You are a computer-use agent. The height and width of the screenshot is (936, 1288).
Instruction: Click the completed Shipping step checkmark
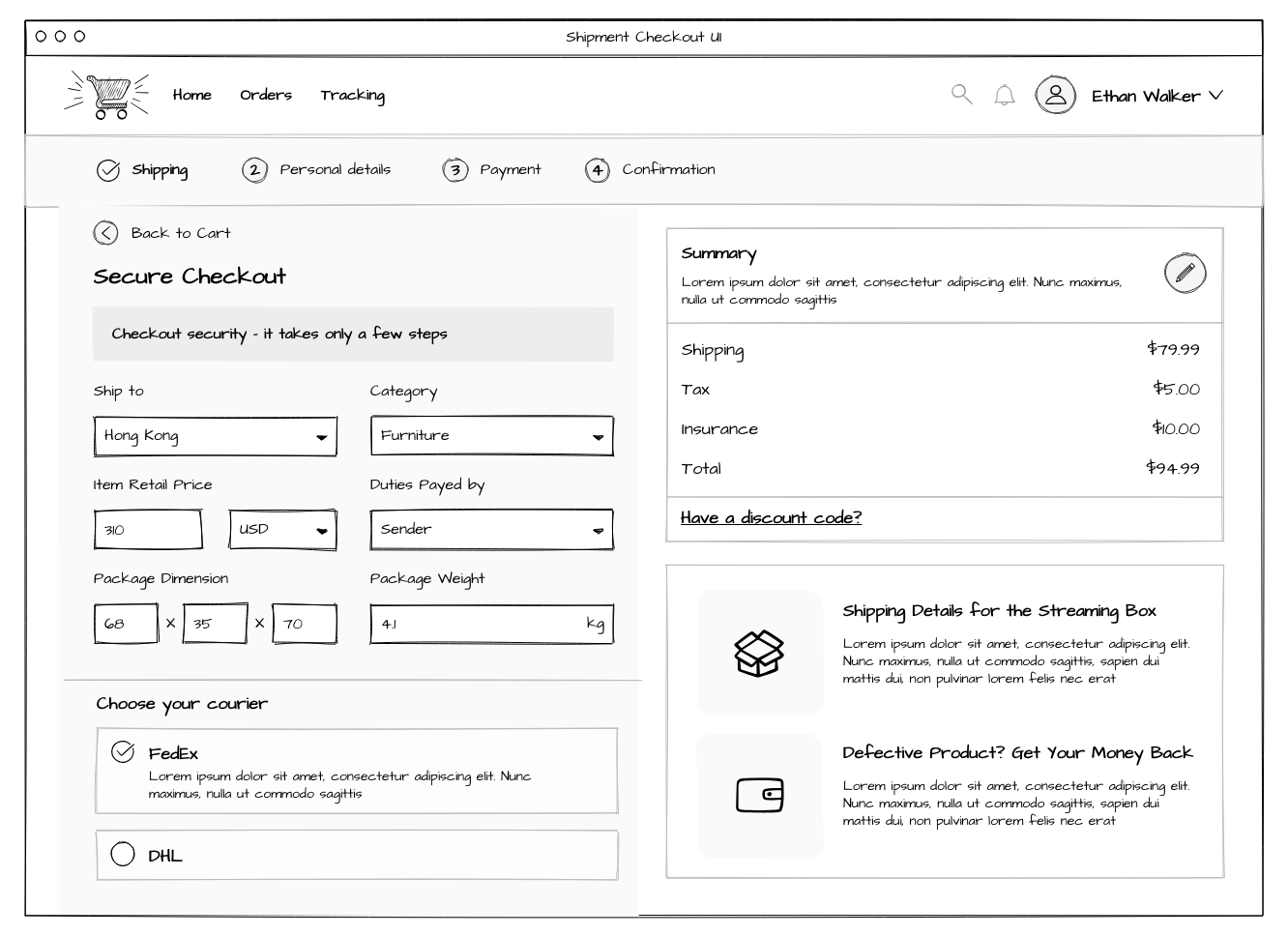pos(108,170)
